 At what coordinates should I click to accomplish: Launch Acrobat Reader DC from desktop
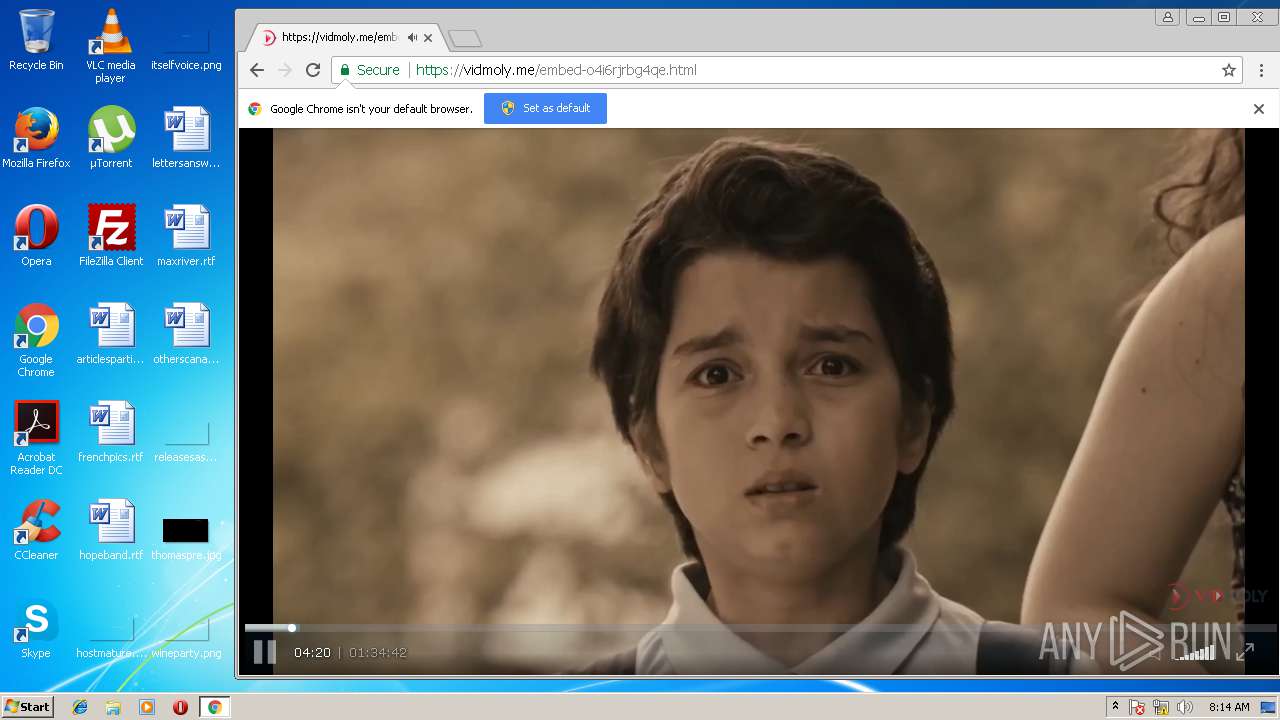[x=36, y=438]
